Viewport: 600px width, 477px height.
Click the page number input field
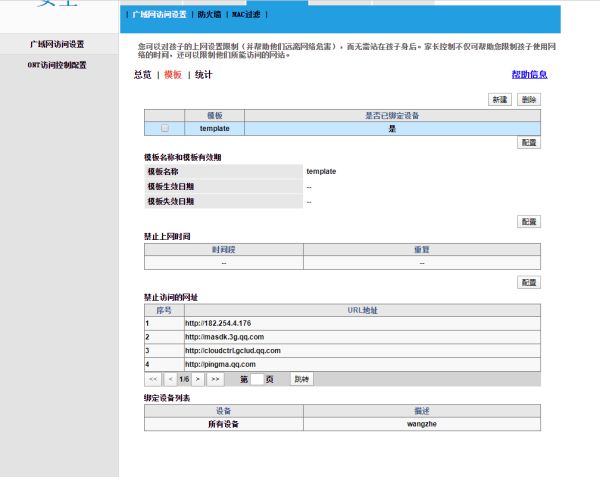click(x=257, y=379)
